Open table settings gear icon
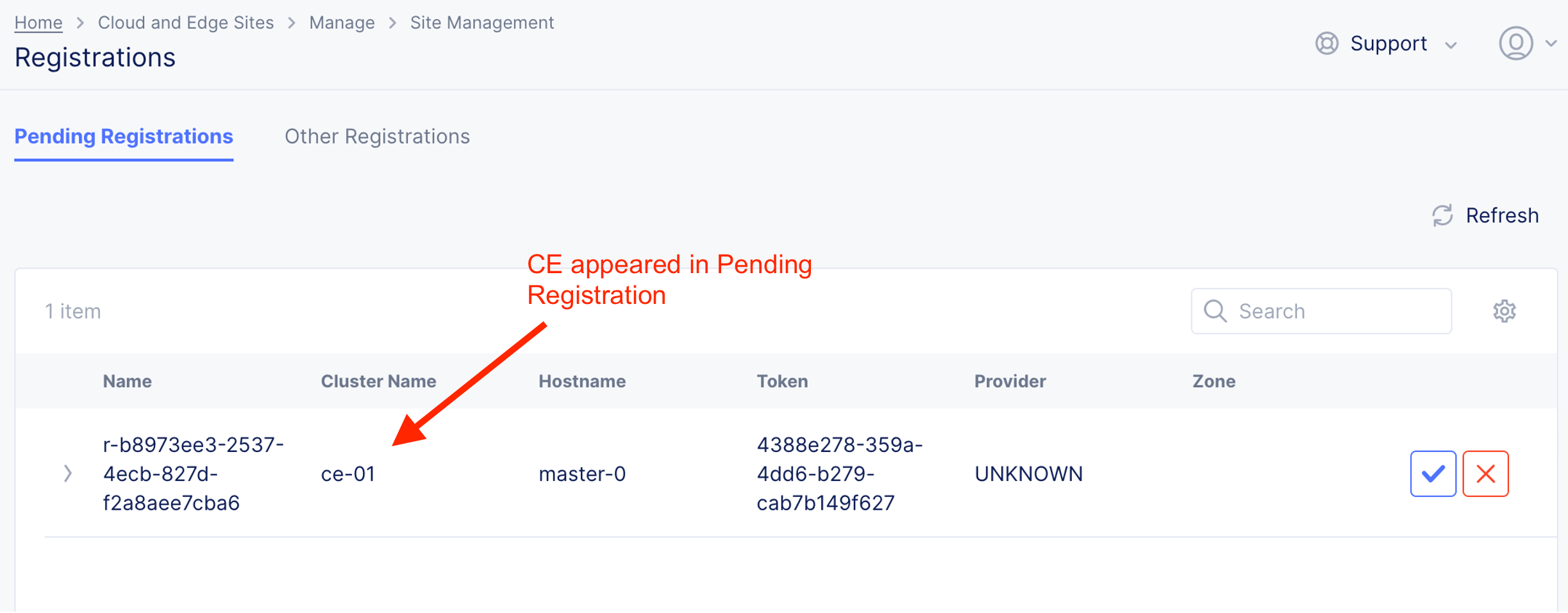This screenshot has width=1568, height=613. coord(1504,311)
